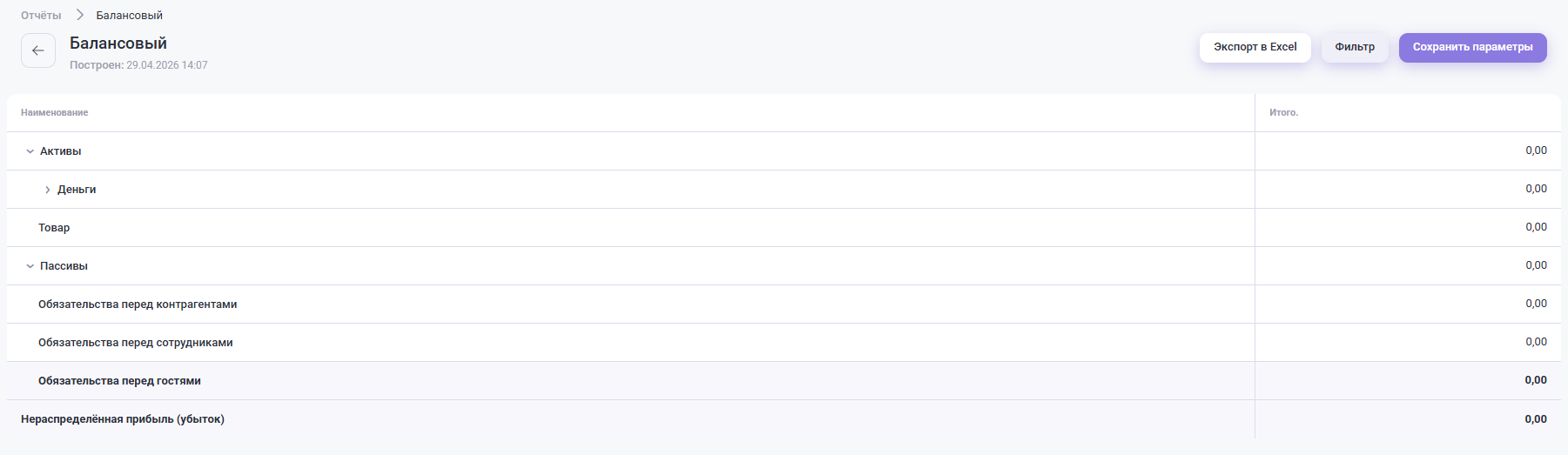Collapse the Активы section chevron
Screen dimensions: 1568x455
point(30,151)
